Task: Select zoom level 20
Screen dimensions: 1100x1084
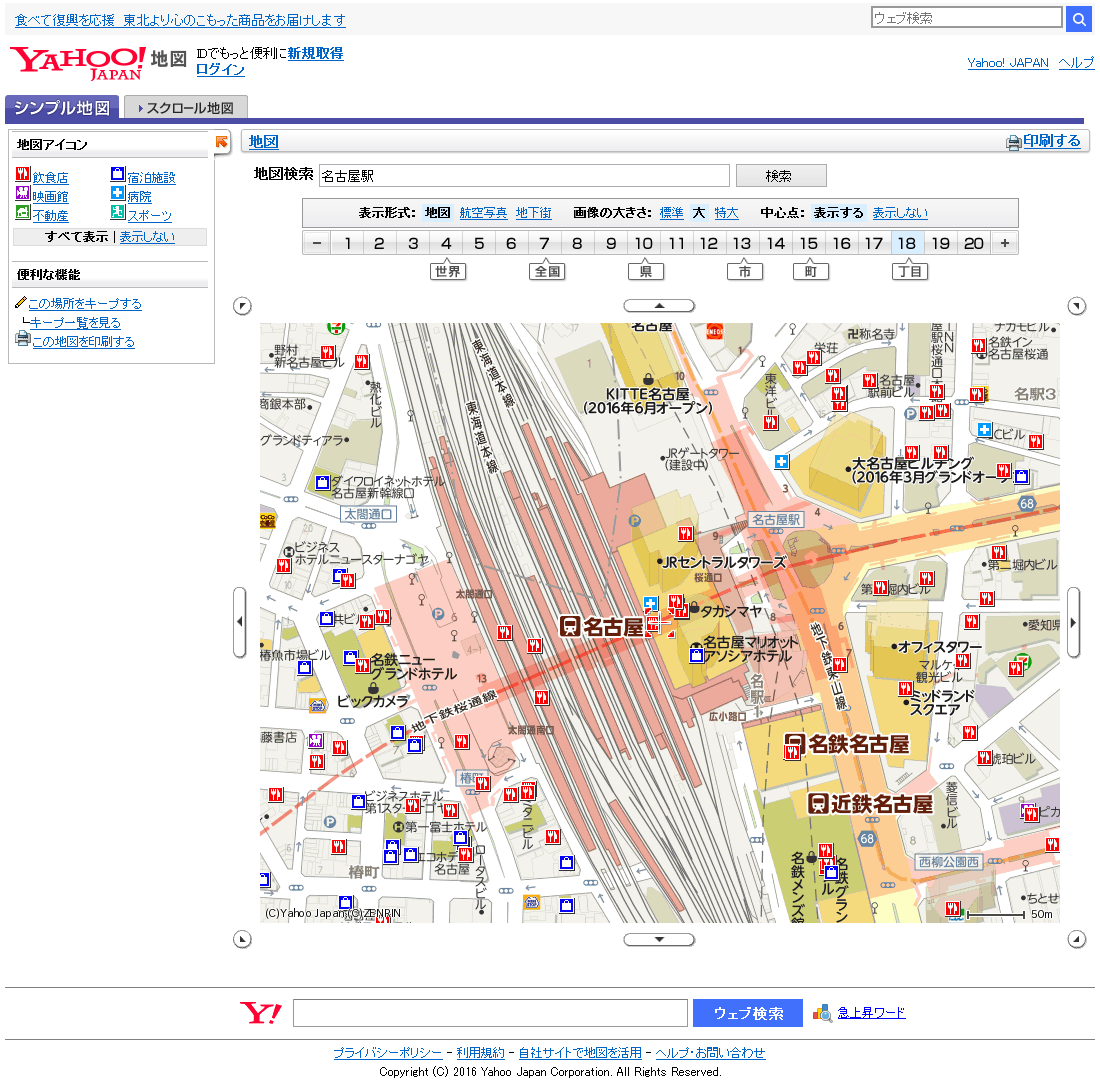Action: pyautogui.click(x=974, y=243)
